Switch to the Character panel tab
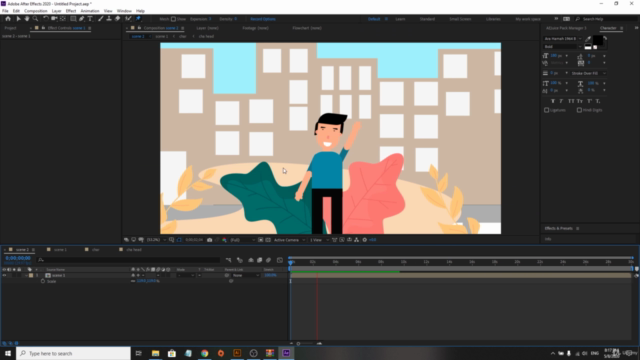640x360 pixels. click(x=608, y=28)
